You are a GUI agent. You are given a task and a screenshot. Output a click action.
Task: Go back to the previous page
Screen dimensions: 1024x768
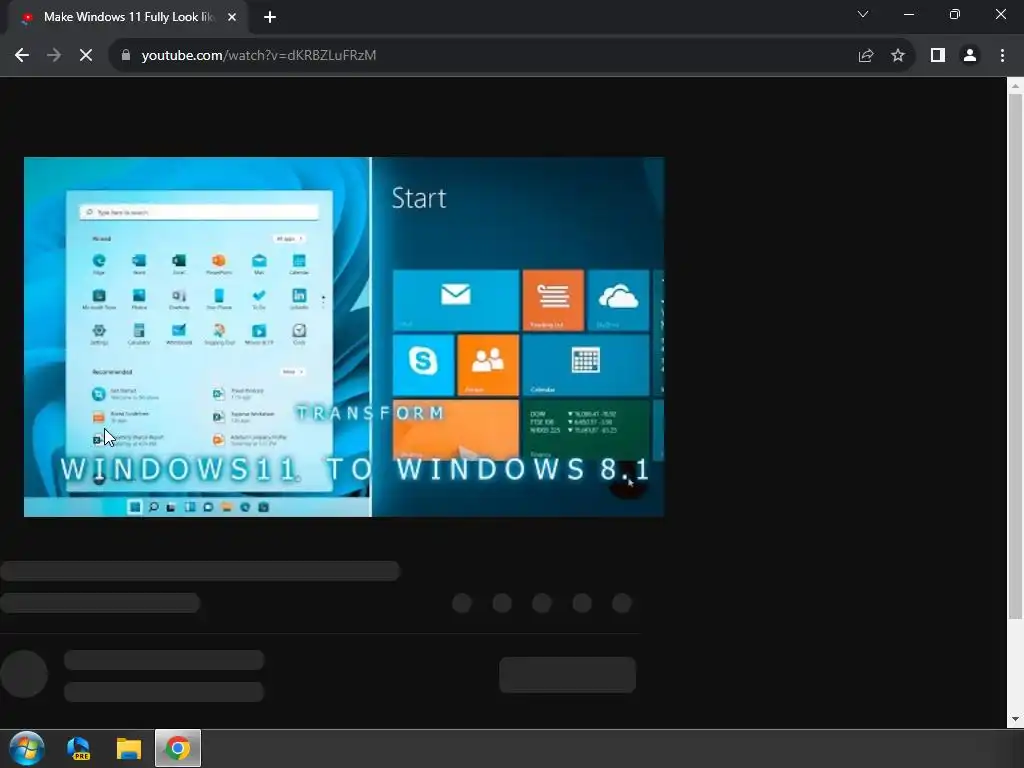click(22, 56)
